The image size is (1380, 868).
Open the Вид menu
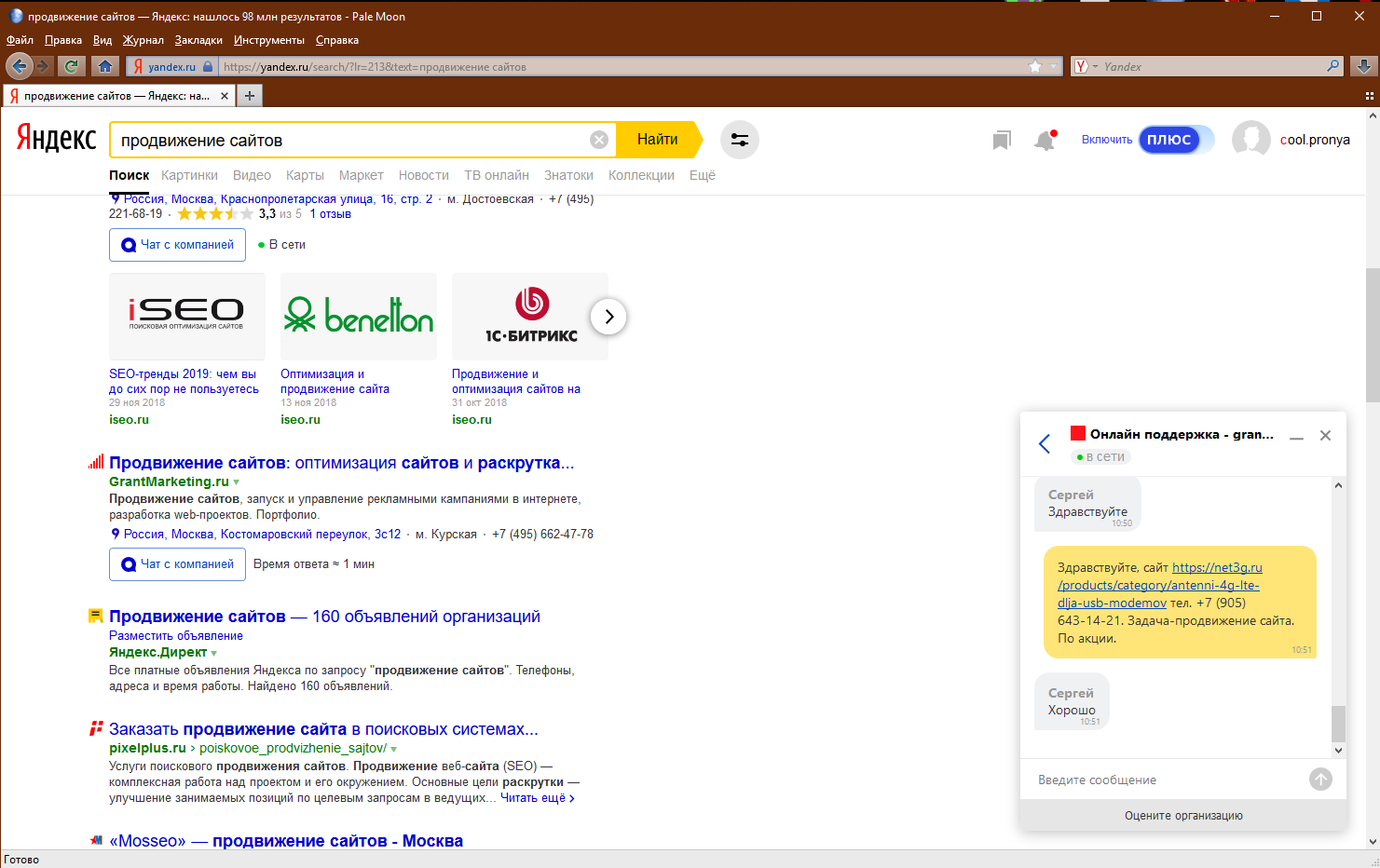(x=102, y=40)
